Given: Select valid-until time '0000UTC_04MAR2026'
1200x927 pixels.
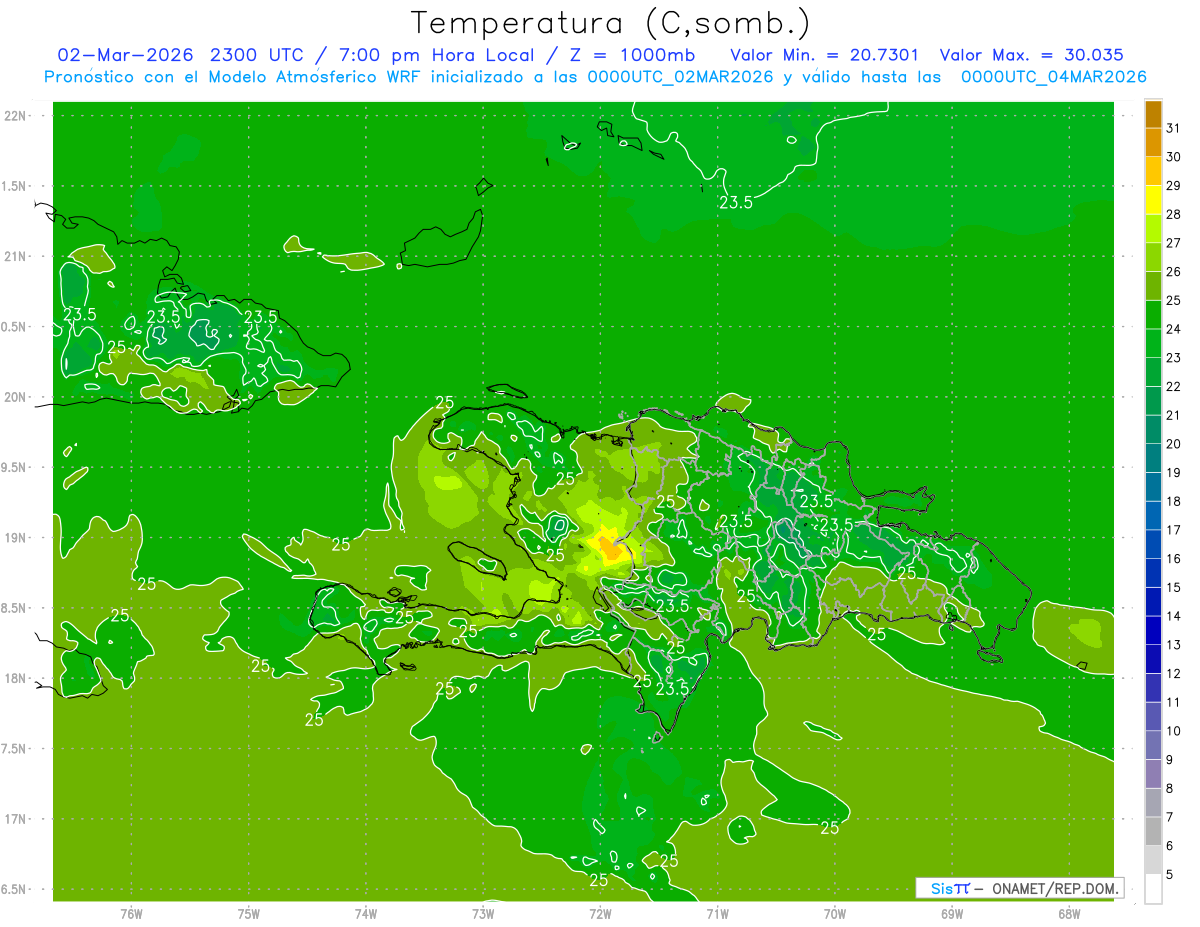Looking at the screenshot, I should (x=1053, y=77).
